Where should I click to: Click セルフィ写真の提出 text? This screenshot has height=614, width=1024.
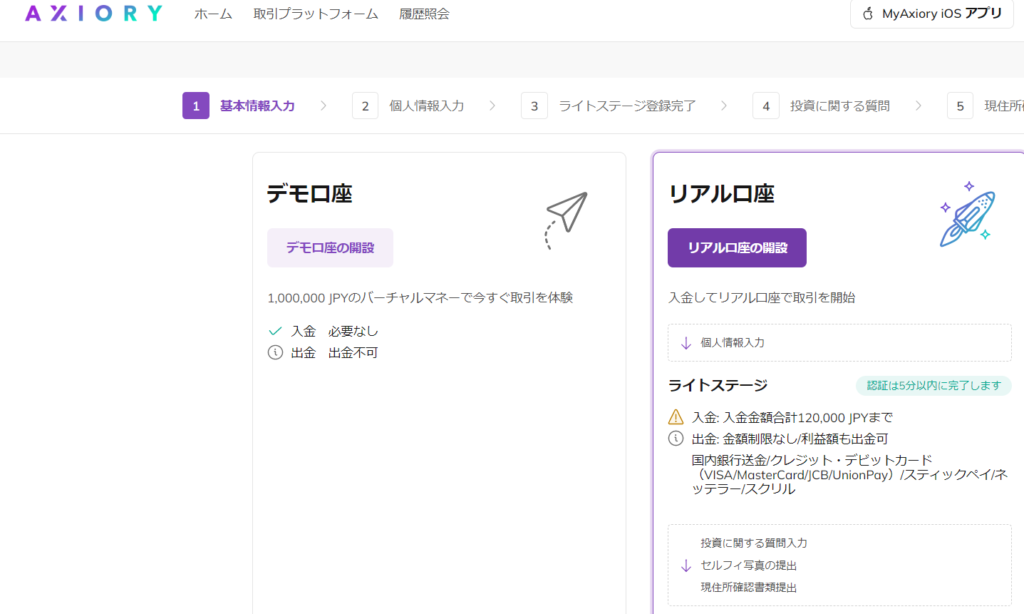click(x=748, y=565)
